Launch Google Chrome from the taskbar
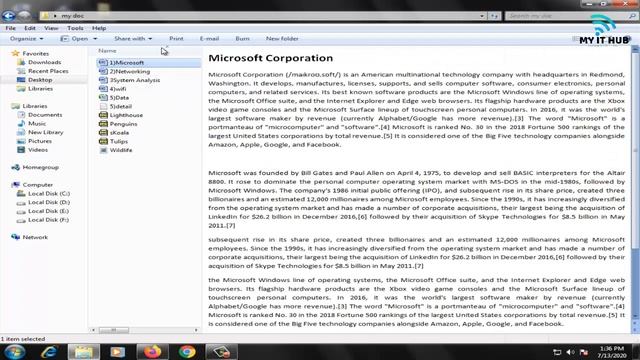 187,351
